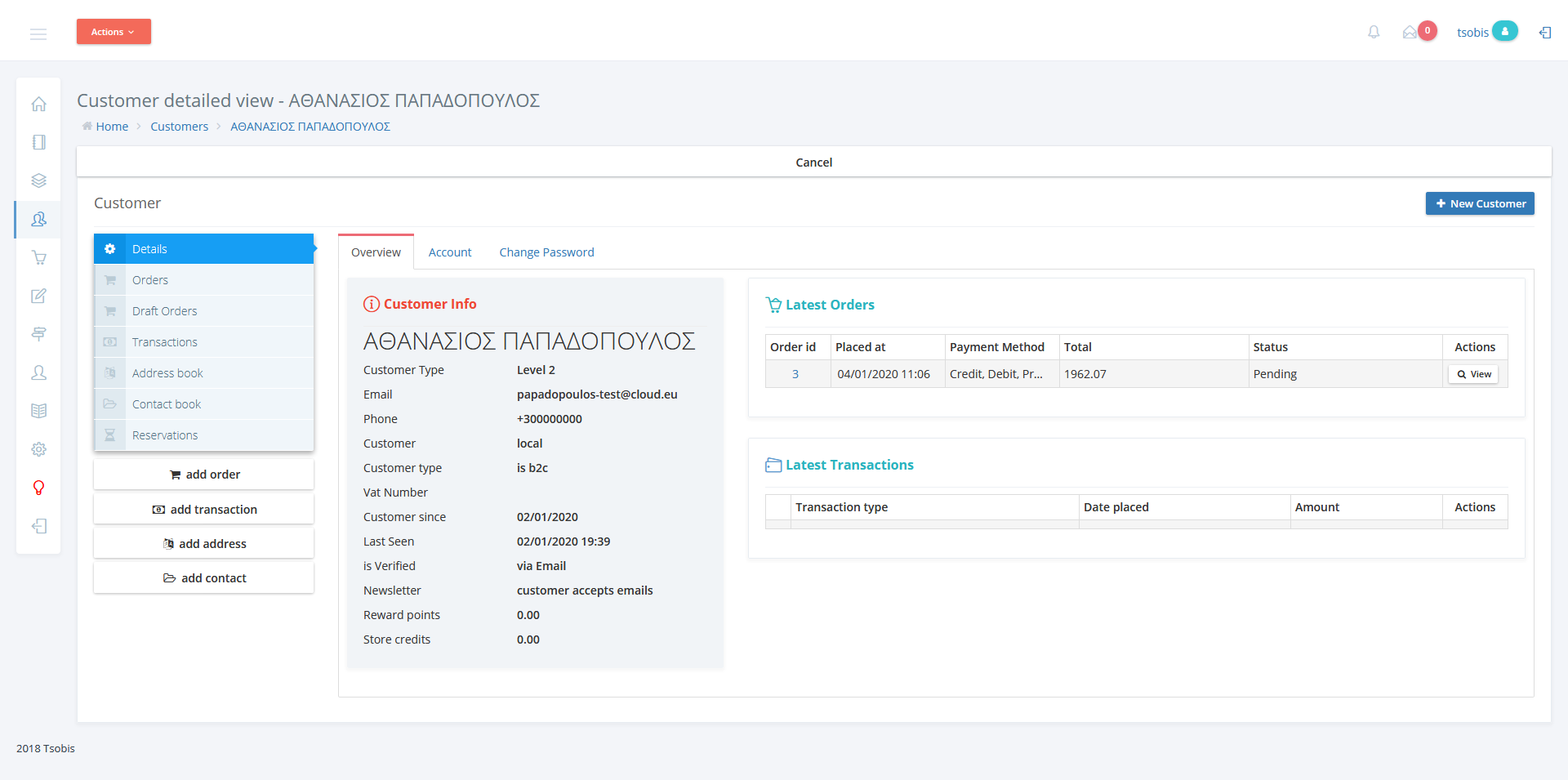The height and width of the screenshot is (780, 1568).
Task: Open the edit pencil icon in sidebar
Action: (x=38, y=296)
